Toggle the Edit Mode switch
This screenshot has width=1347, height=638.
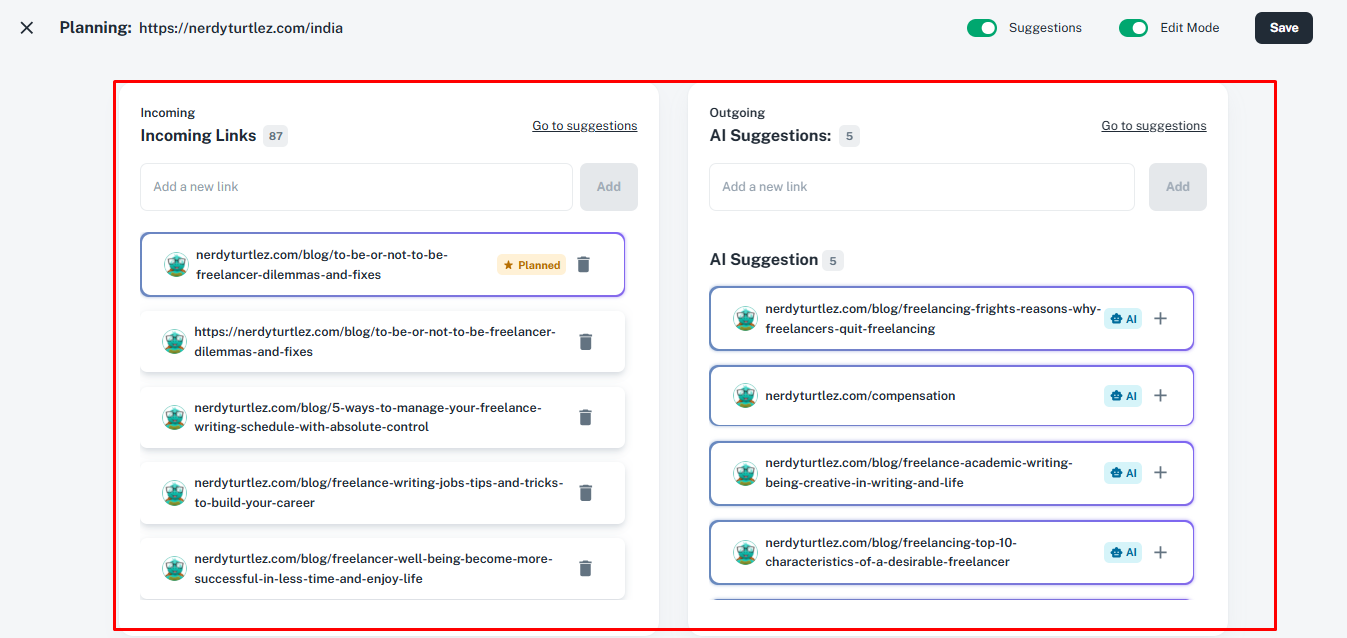(x=1133, y=28)
